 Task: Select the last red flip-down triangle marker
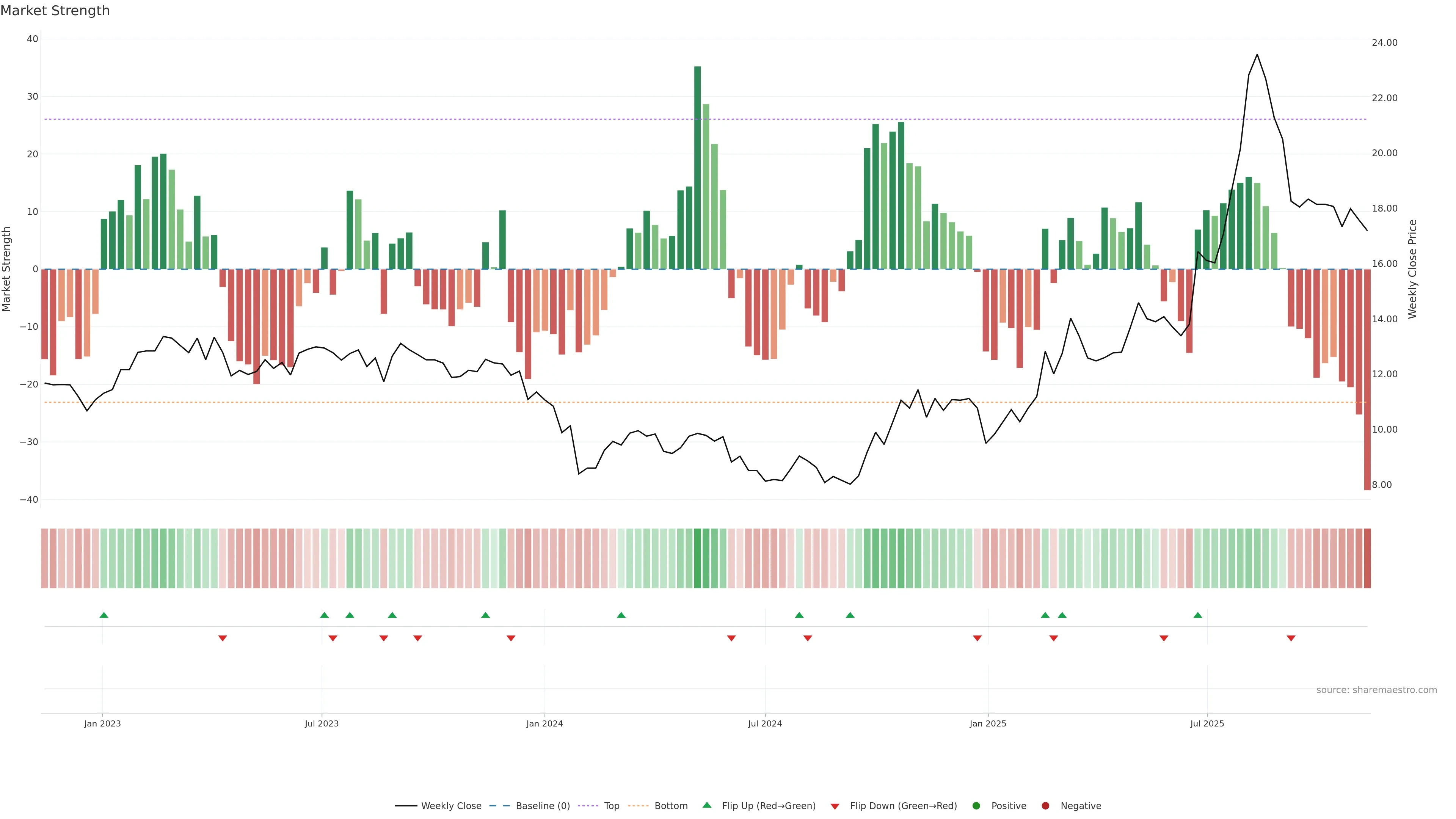[x=1291, y=638]
